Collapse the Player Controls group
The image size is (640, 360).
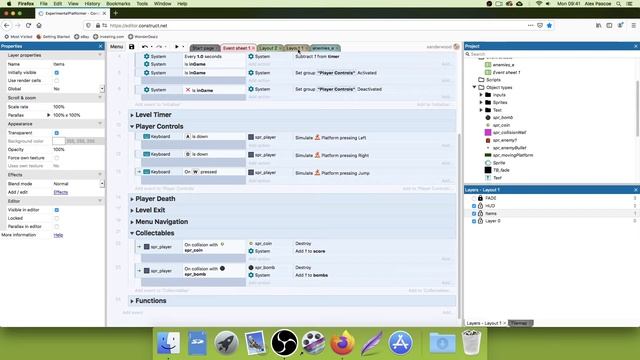[132, 127]
